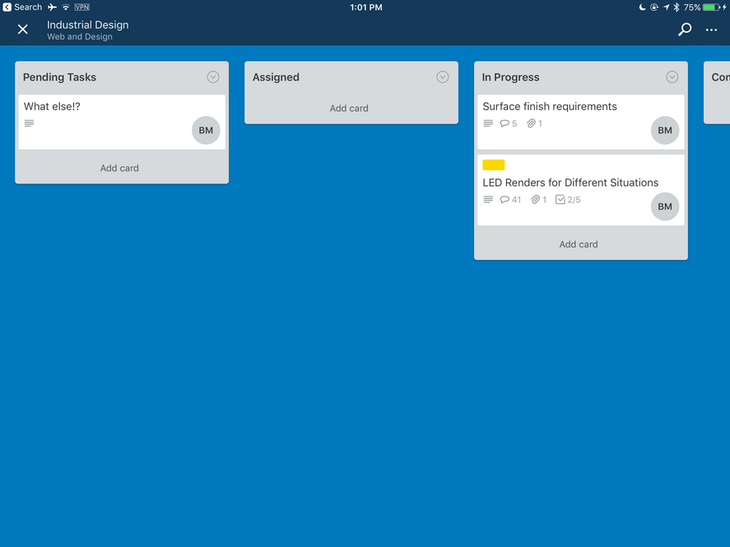Click comments icon showing 41 on LED Renders
The image size is (730, 547).
point(510,200)
